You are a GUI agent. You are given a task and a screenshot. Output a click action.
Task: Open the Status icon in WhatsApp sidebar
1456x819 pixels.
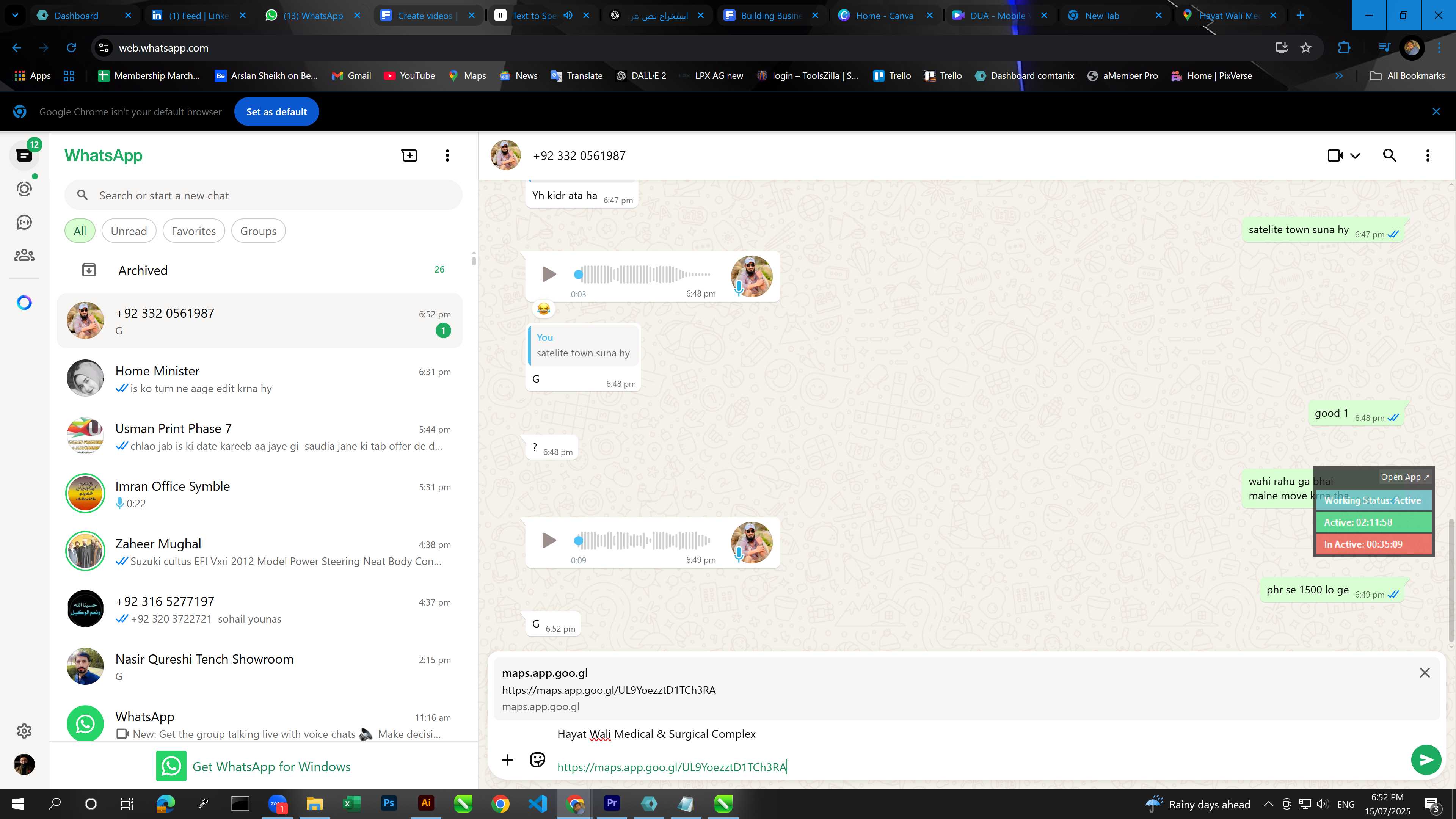click(x=24, y=189)
